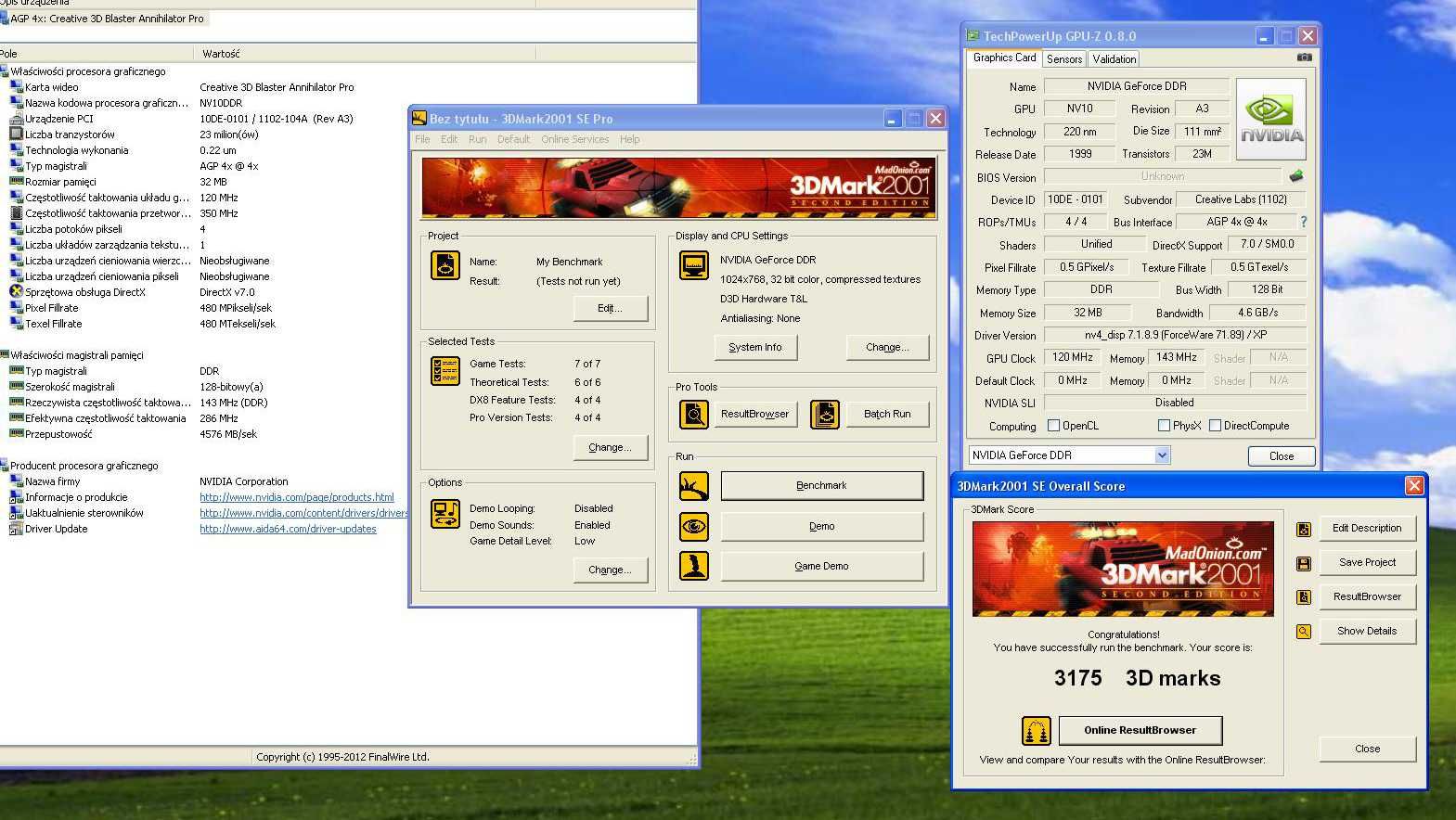The image size is (1456, 820).
Task: Click the Show Details magnifier icon
Action: pos(1304,632)
